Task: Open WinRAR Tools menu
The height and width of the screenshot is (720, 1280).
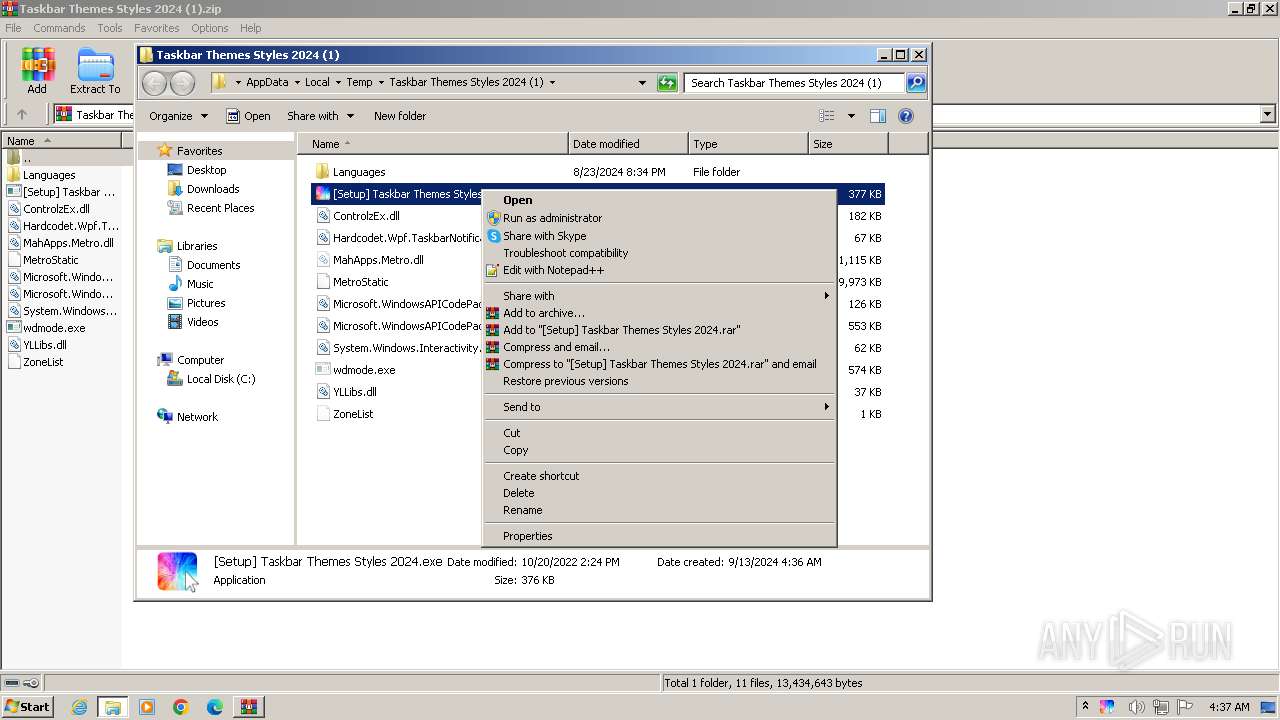Action: point(110,28)
